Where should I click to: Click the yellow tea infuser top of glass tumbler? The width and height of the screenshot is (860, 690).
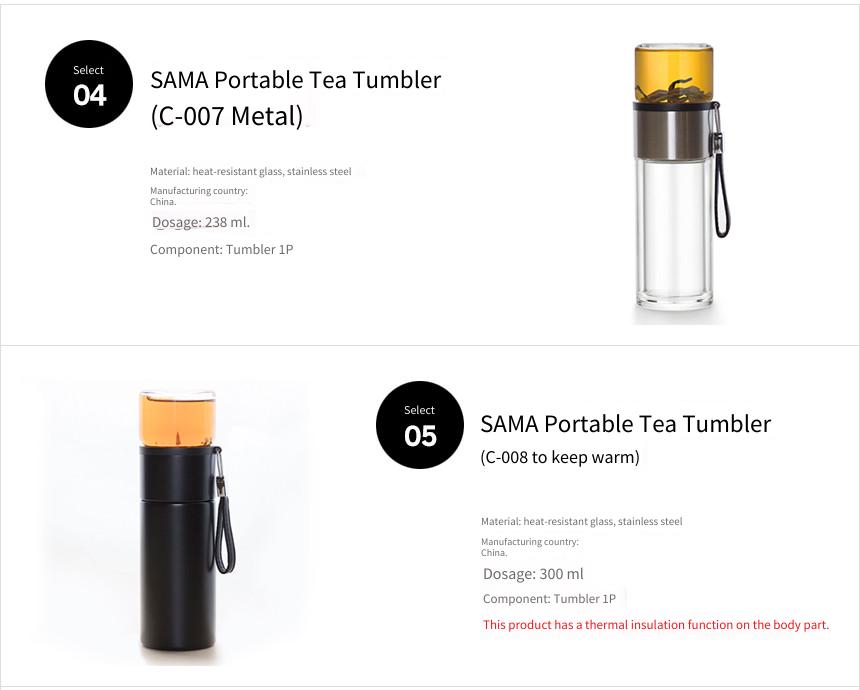click(x=674, y=73)
